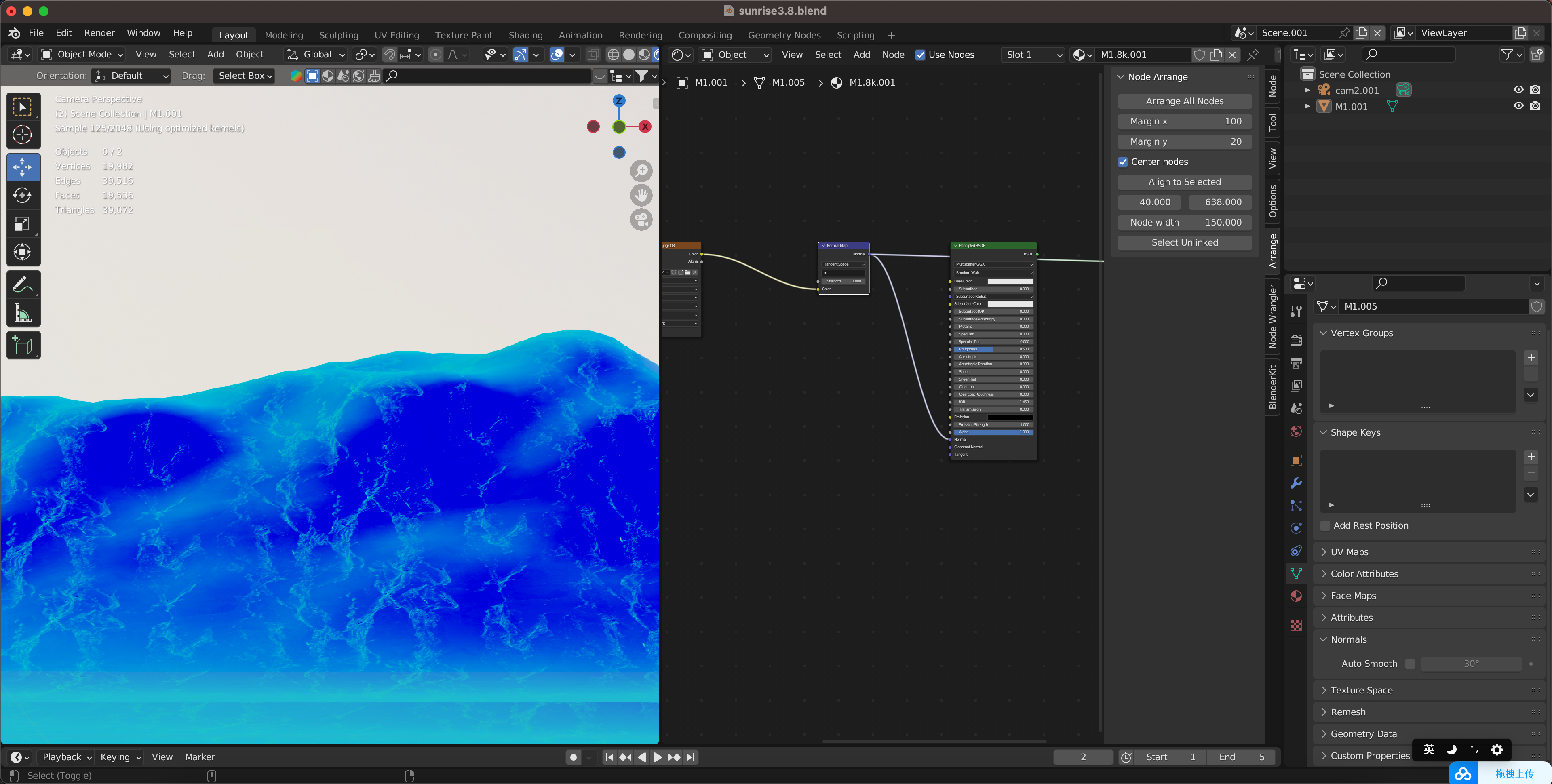This screenshot has height=784, width=1552.
Task: Click the Roughness slider on Principled BSDF
Action: click(x=993, y=349)
